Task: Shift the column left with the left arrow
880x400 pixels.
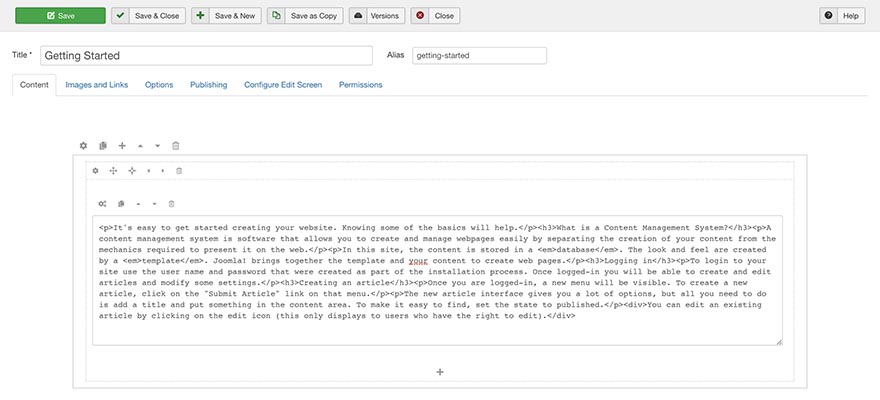Action: click(x=149, y=171)
